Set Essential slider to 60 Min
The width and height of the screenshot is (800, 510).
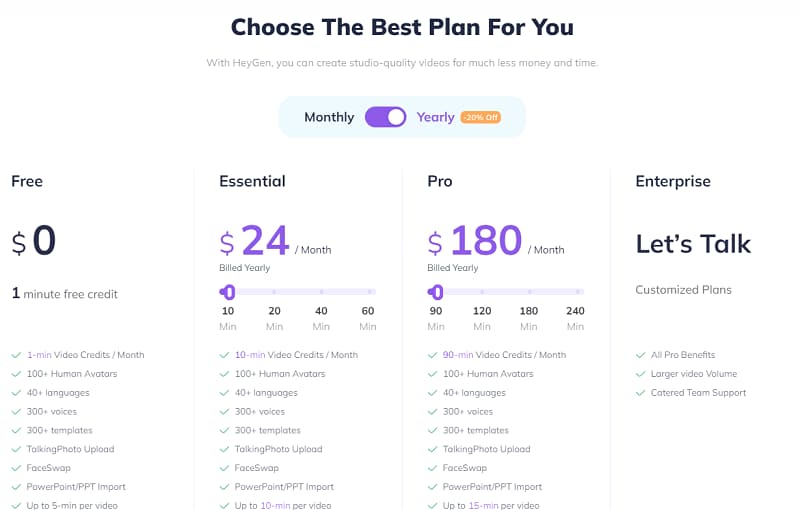(368, 292)
